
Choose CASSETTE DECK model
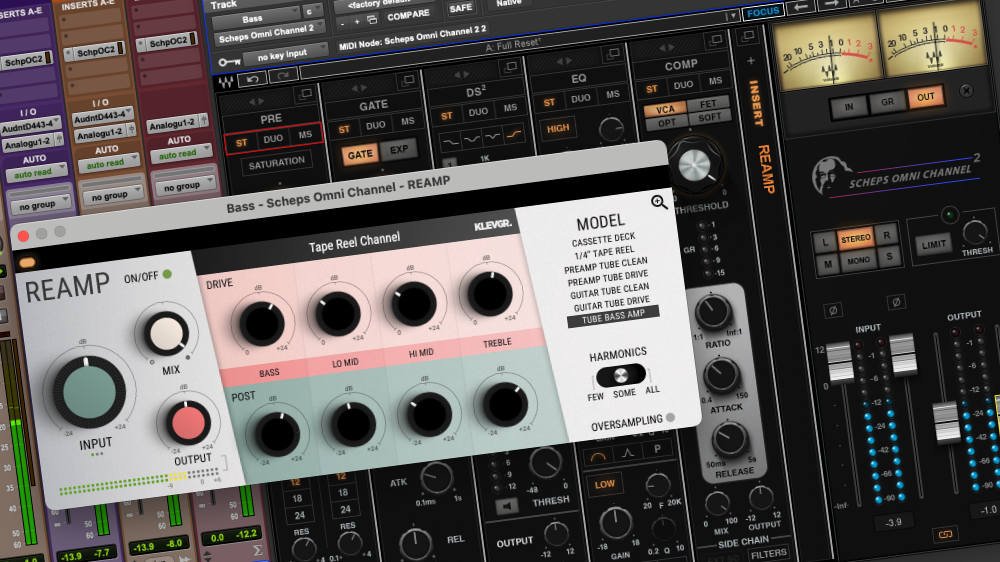(603, 240)
